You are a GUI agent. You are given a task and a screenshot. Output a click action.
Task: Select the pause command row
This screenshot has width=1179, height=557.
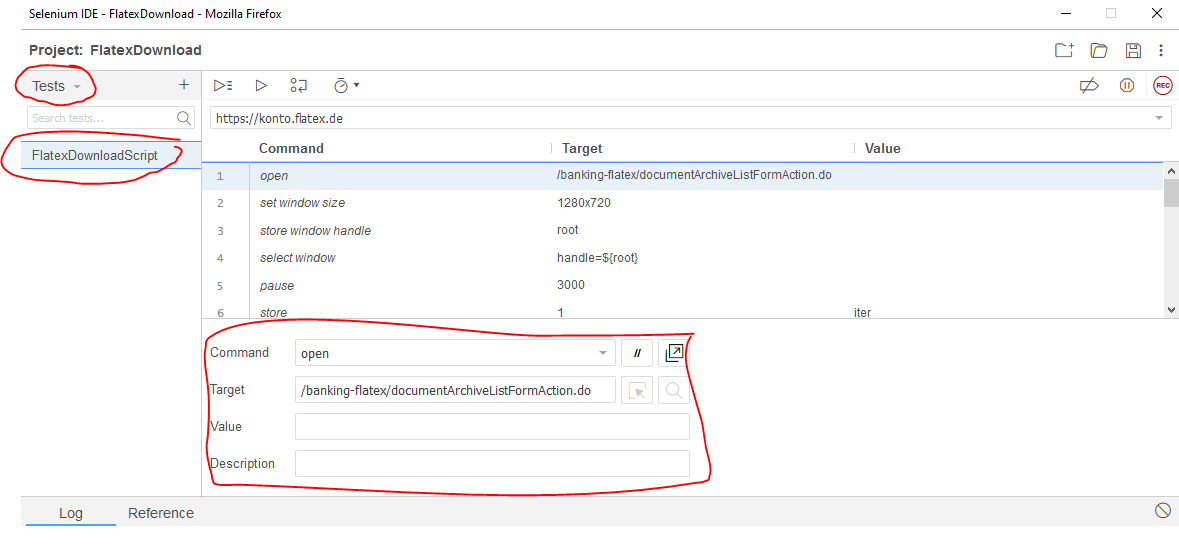pyautogui.click(x=682, y=286)
